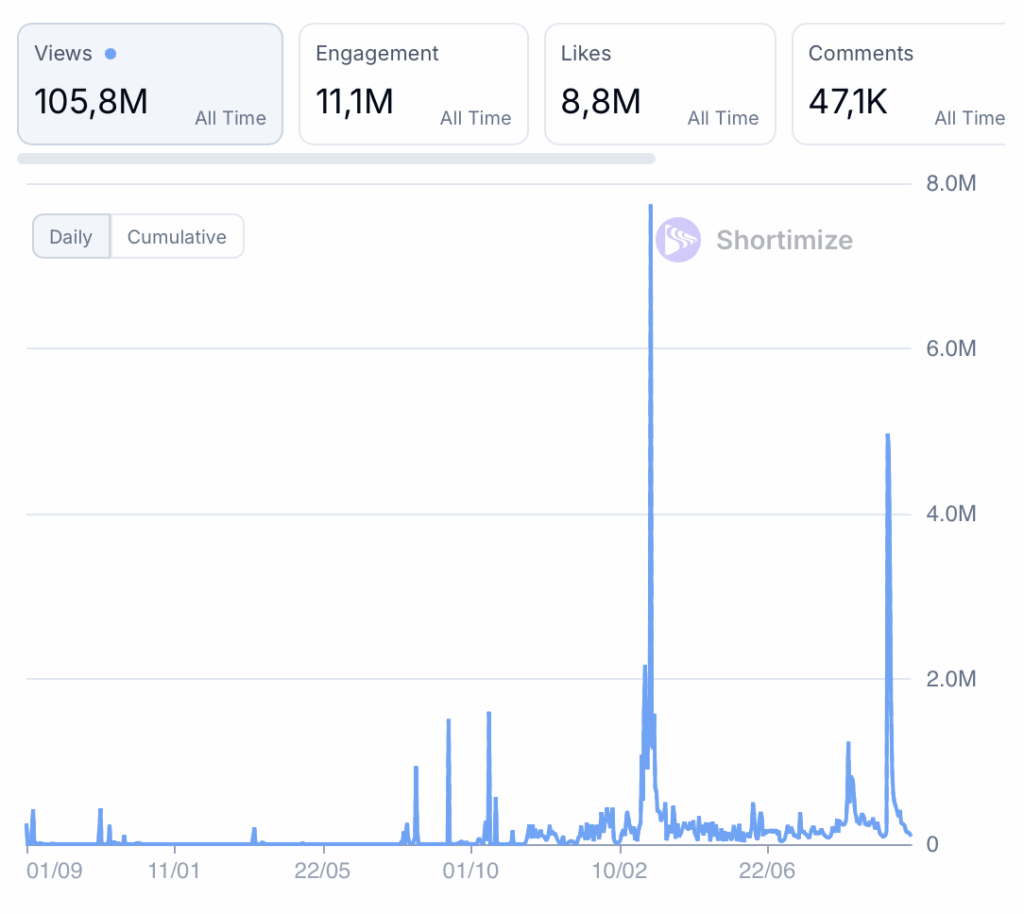Click the Shortimize watermark text
The width and height of the screenshot is (1024, 914).
pyautogui.click(x=784, y=240)
